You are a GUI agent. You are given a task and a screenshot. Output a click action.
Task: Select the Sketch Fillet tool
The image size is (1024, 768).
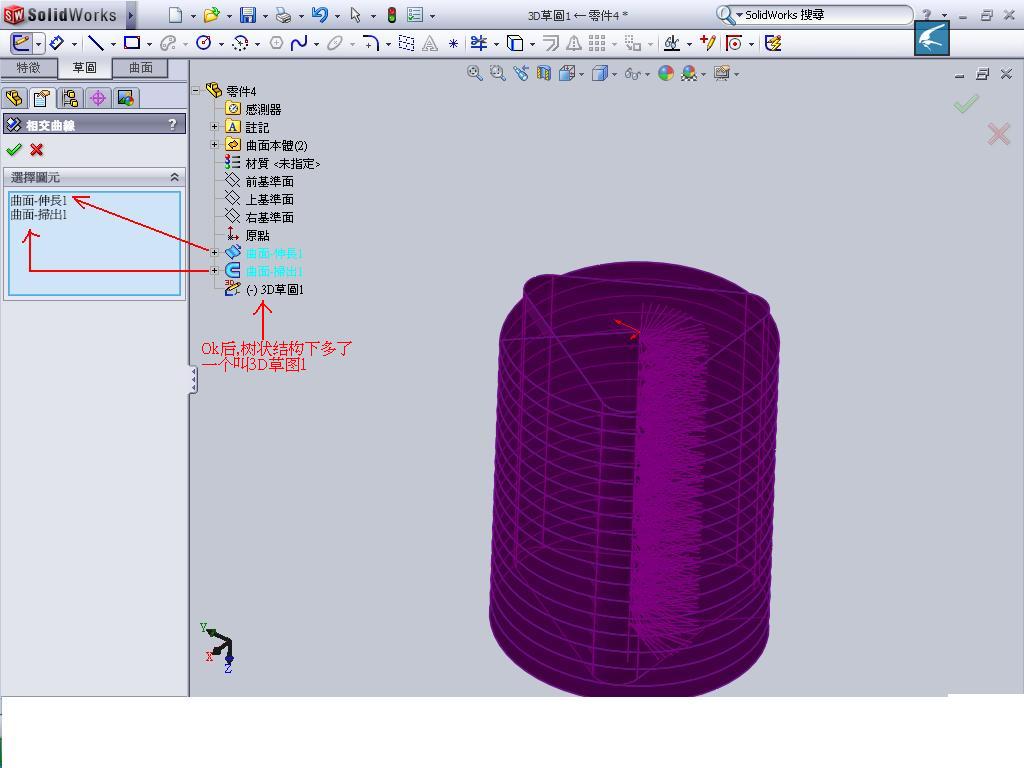click(x=370, y=43)
